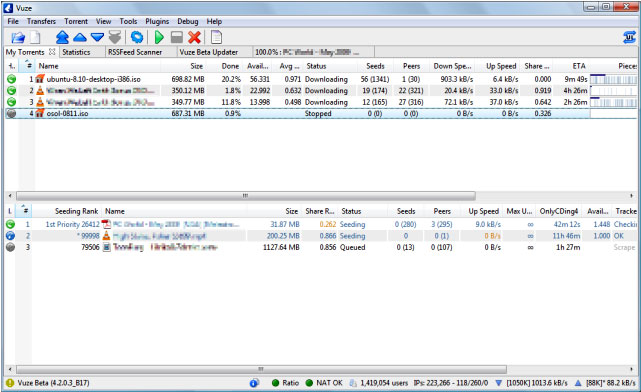Screen dimensions: 641x392
Task: Click the VLC cone icon in seeding row 2
Action: [106, 235]
